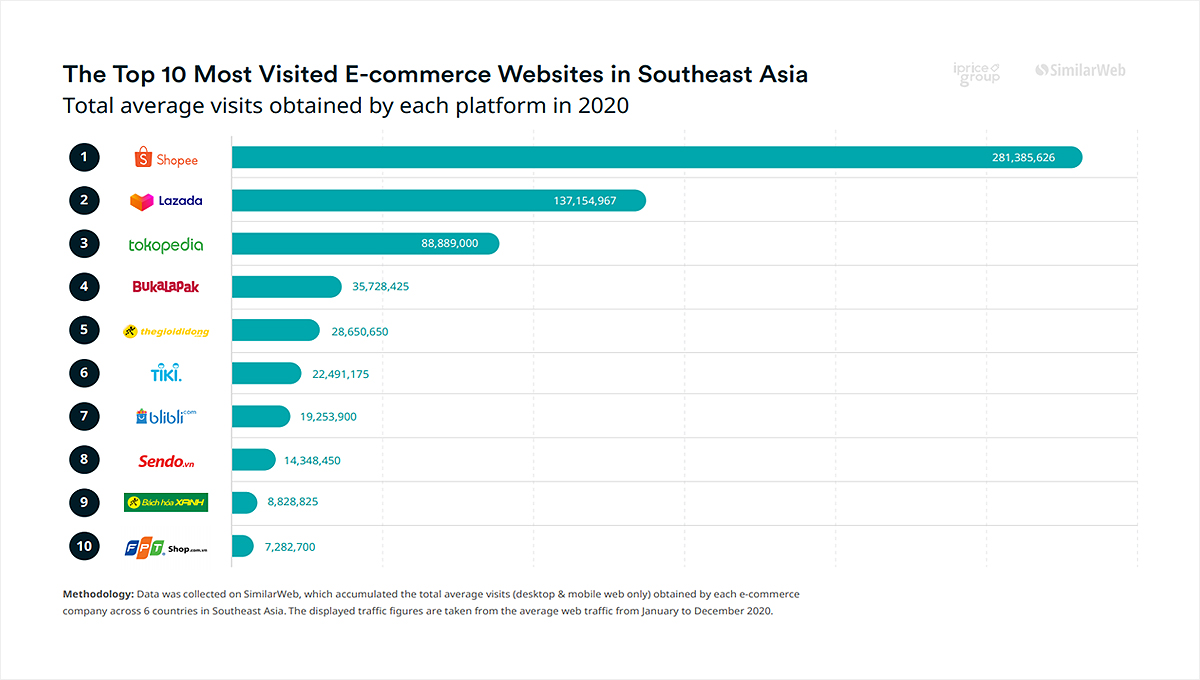Click the Blibli teal bar

[260, 416]
